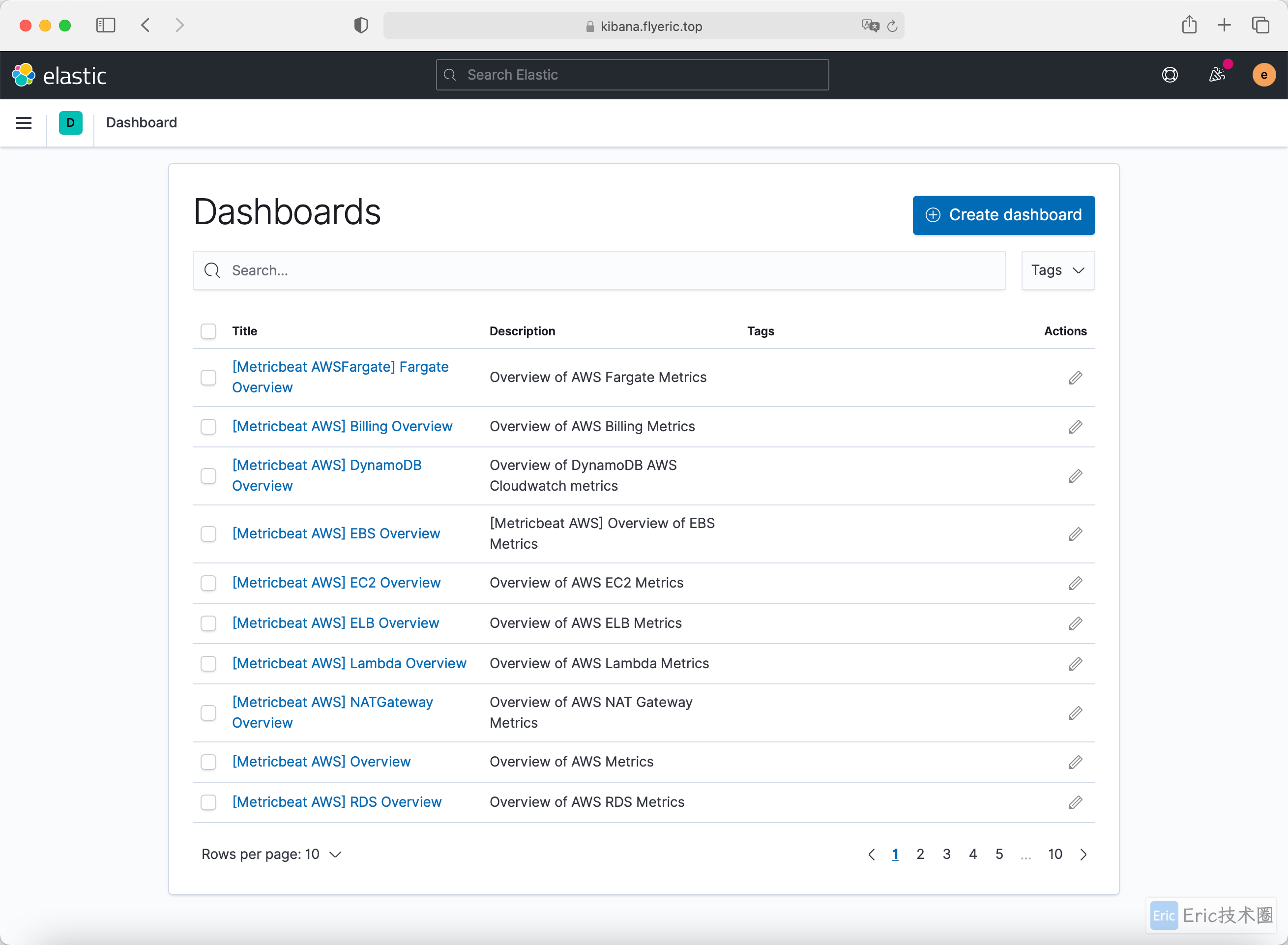The image size is (1288, 945).
Task: Open [Metricbeat AWS] Billing Overview
Action: 342,426
